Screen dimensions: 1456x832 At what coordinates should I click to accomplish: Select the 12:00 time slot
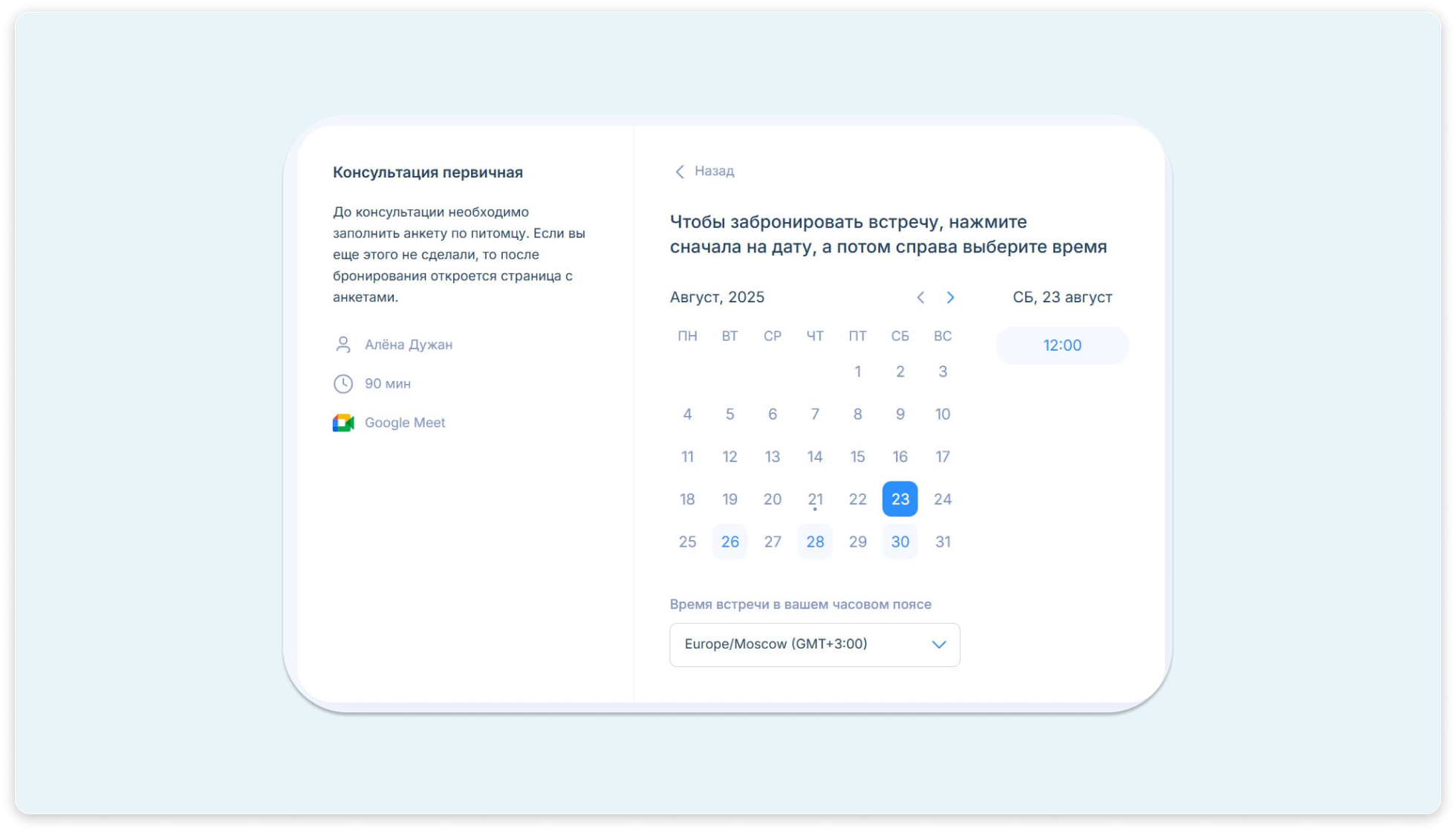1062,345
